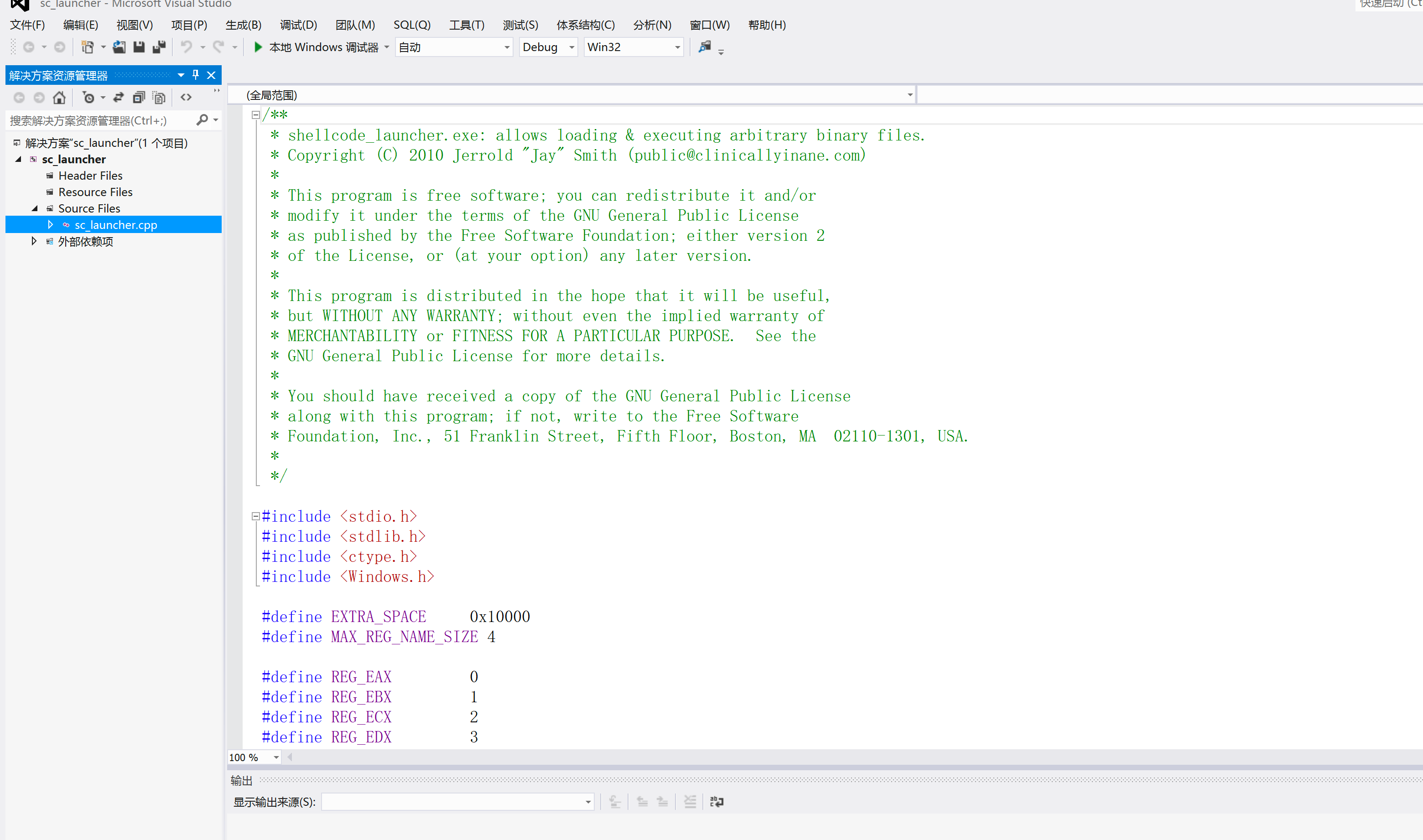Open the New Project button dropdown arrow
Image resolution: width=1423 pixels, height=840 pixels.
103,47
